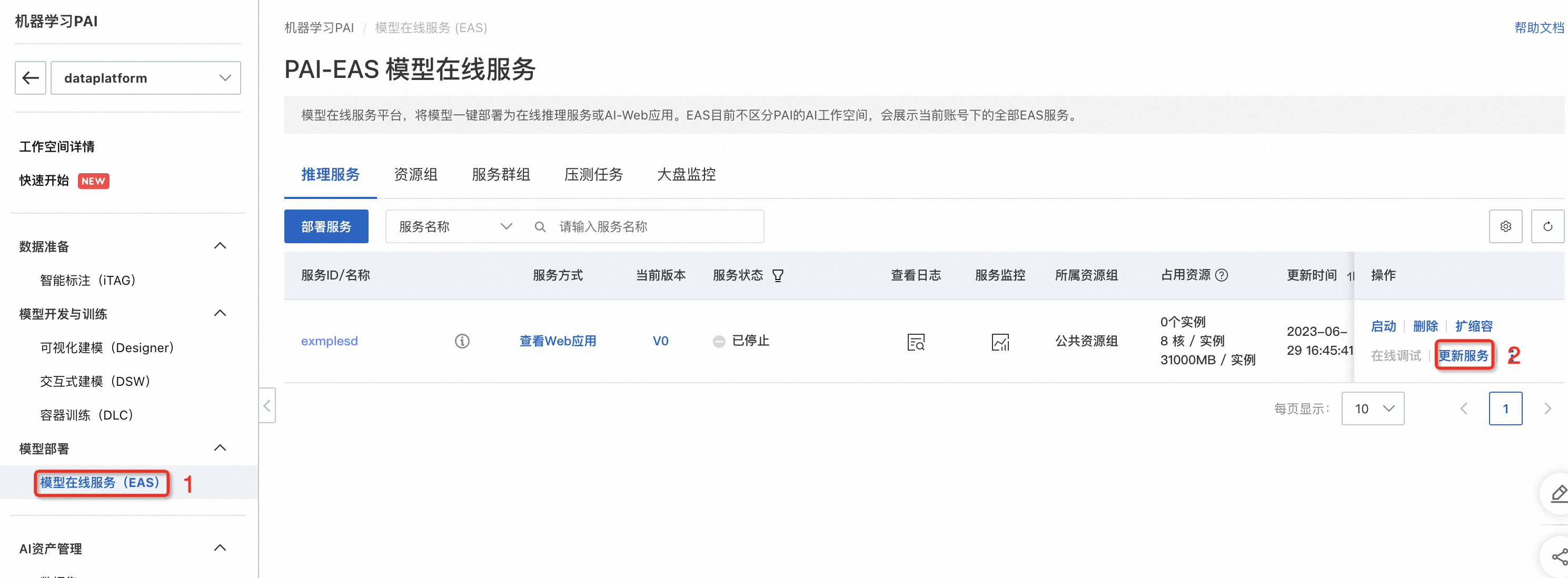Open the 服务名称 search type dropdown
The height and width of the screenshot is (578, 1568).
tap(453, 226)
